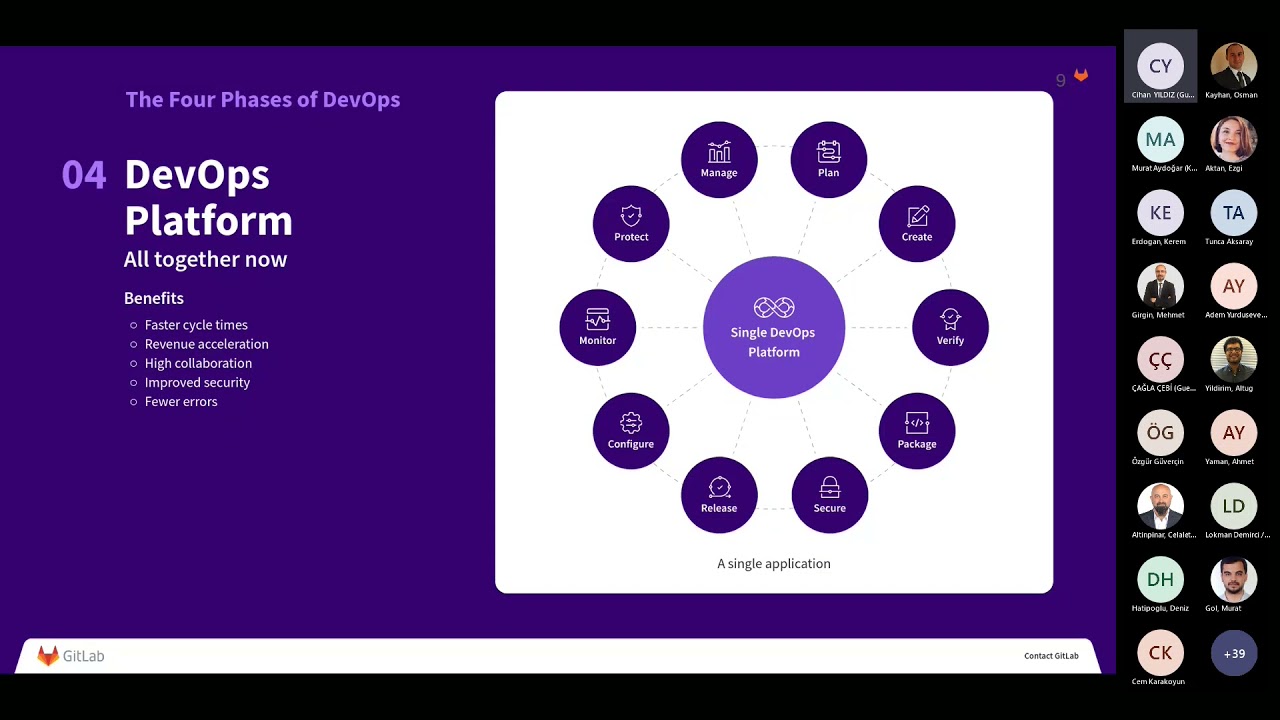Viewport: 1280px width, 720px height.
Task: Click the Configure stage icon
Action: pos(631,431)
